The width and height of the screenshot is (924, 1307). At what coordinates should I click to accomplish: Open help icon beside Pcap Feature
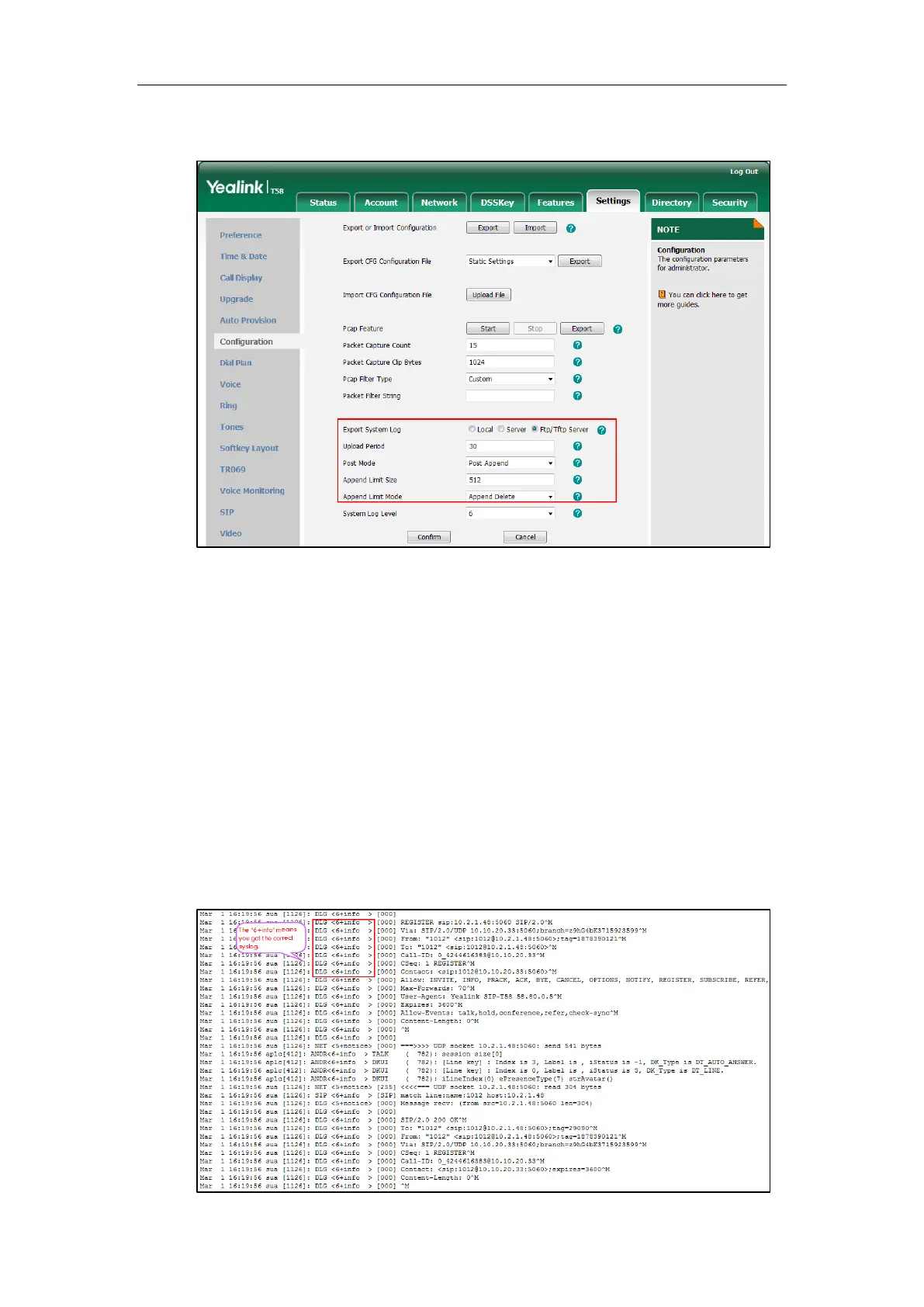click(x=618, y=329)
